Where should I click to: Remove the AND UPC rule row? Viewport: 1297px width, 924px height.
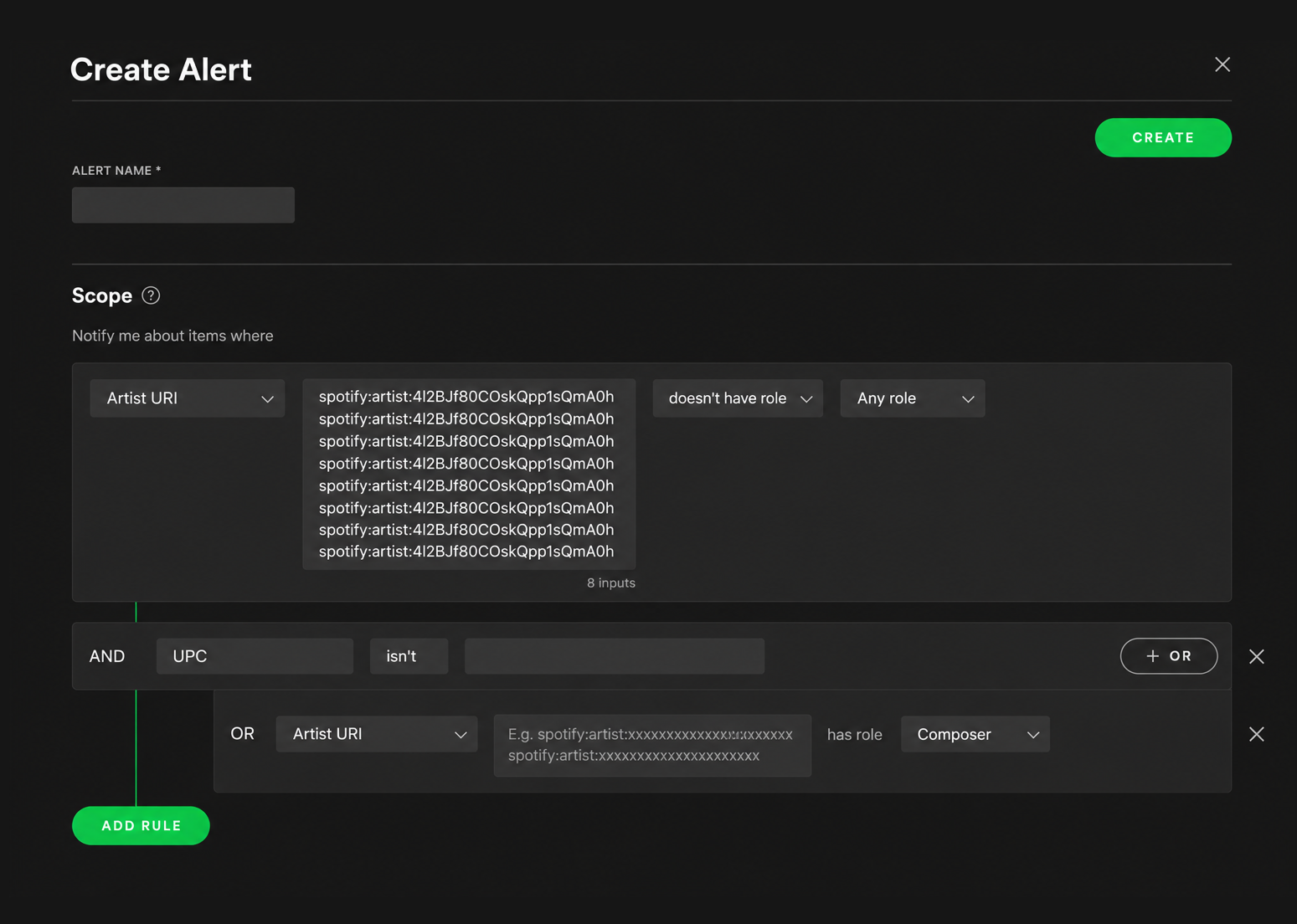coord(1257,656)
